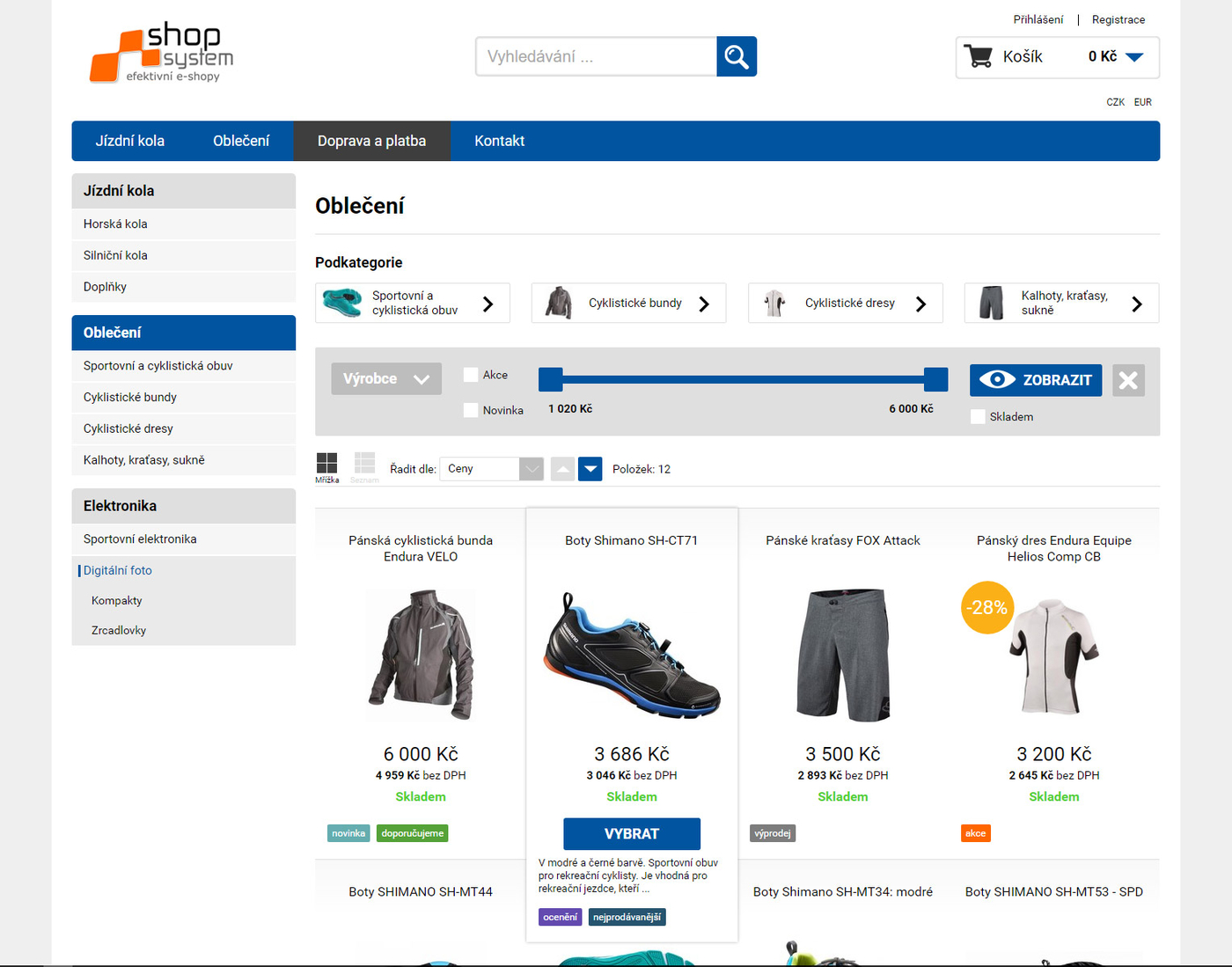
Task: Open FOX Attack shorts image
Action: (843, 655)
